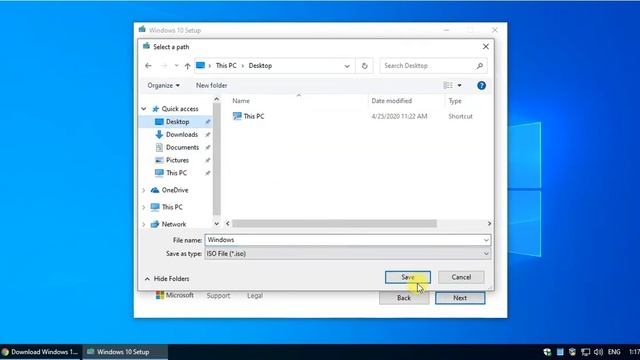This screenshot has height=360, width=640.
Task: Expand the Network tree node
Action: coord(144,224)
